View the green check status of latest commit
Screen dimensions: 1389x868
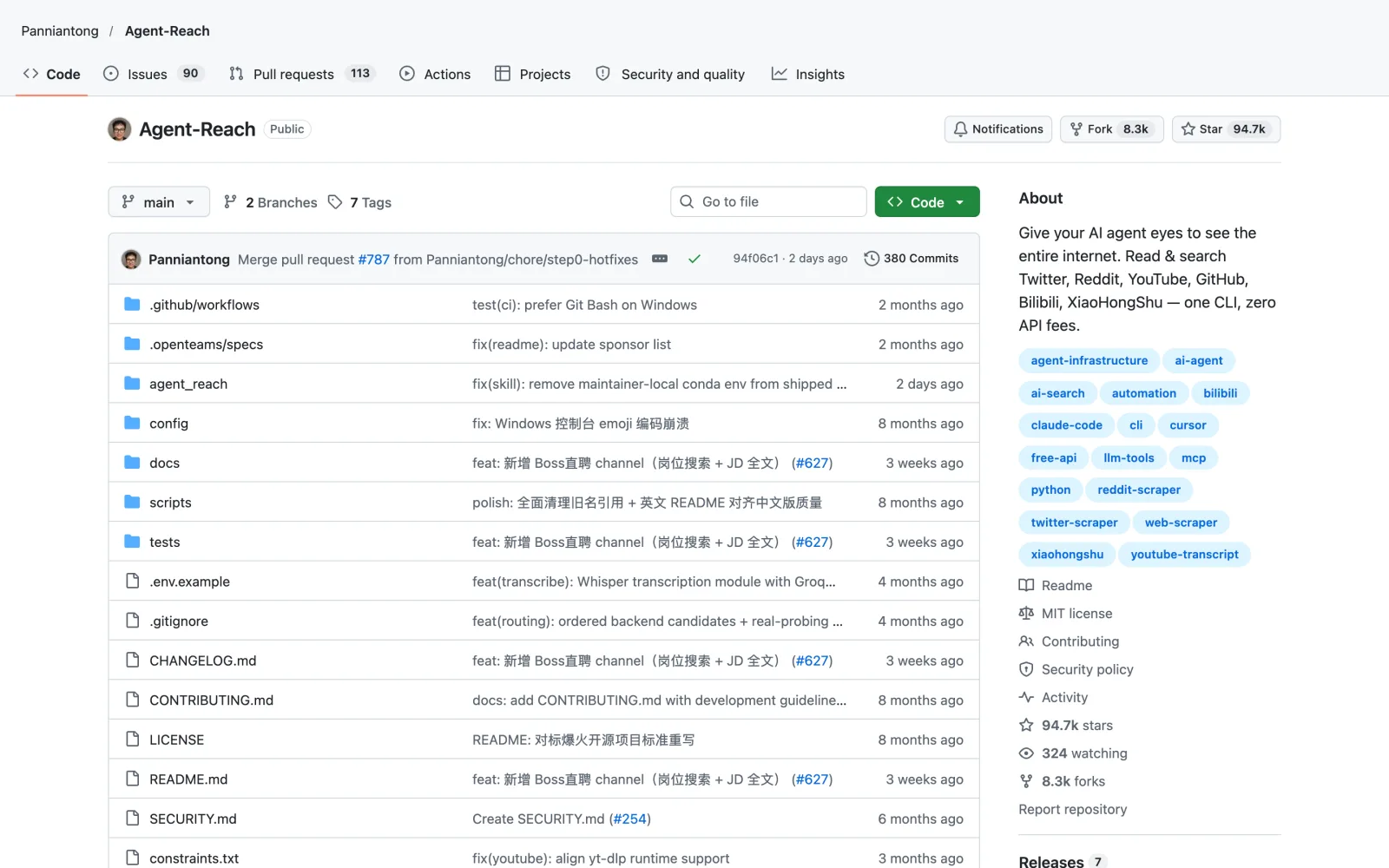[x=694, y=259]
